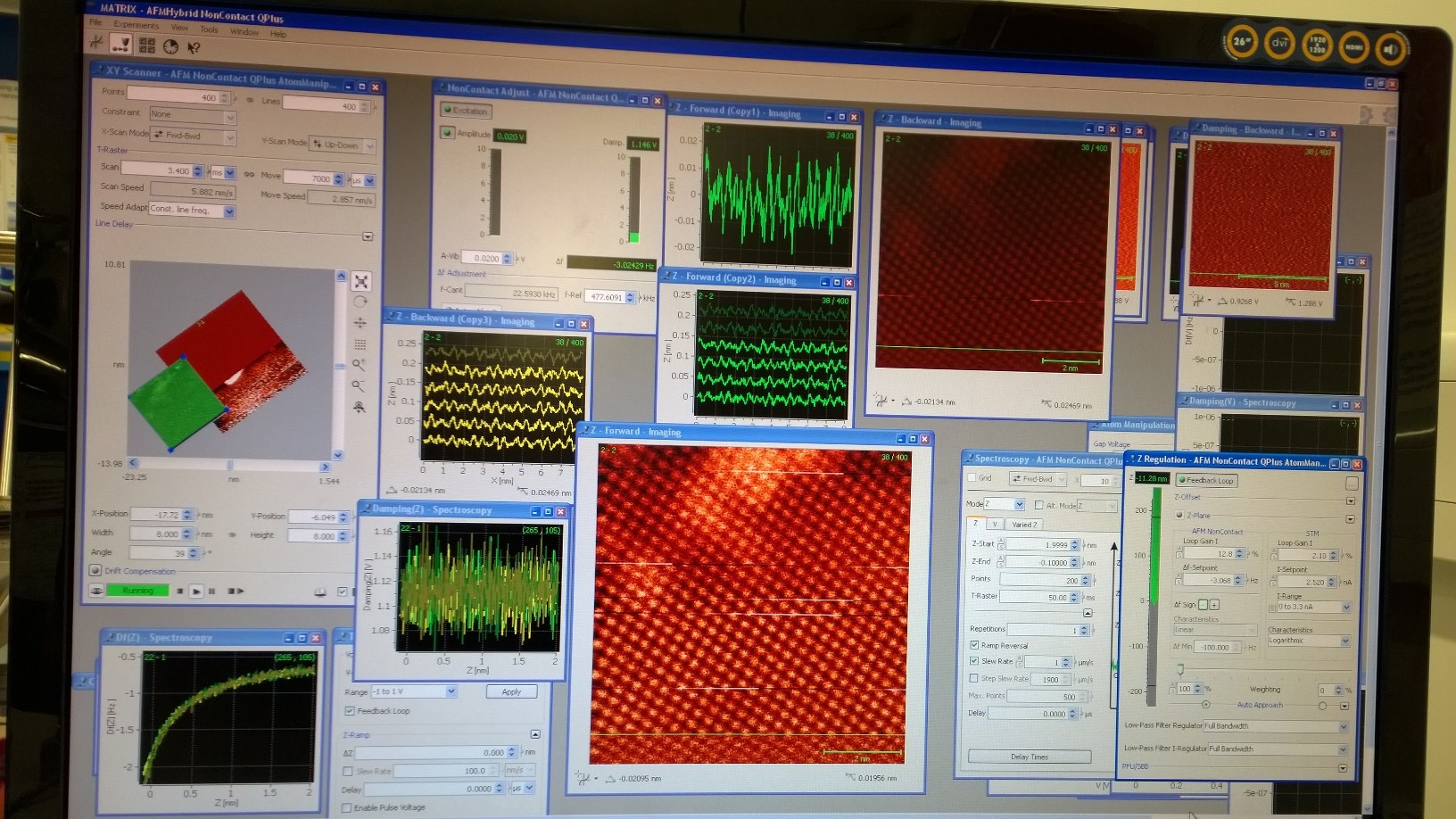Toggle the Amplitude indicator button
The height and width of the screenshot is (819, 1456).
(x=447, y=132)
